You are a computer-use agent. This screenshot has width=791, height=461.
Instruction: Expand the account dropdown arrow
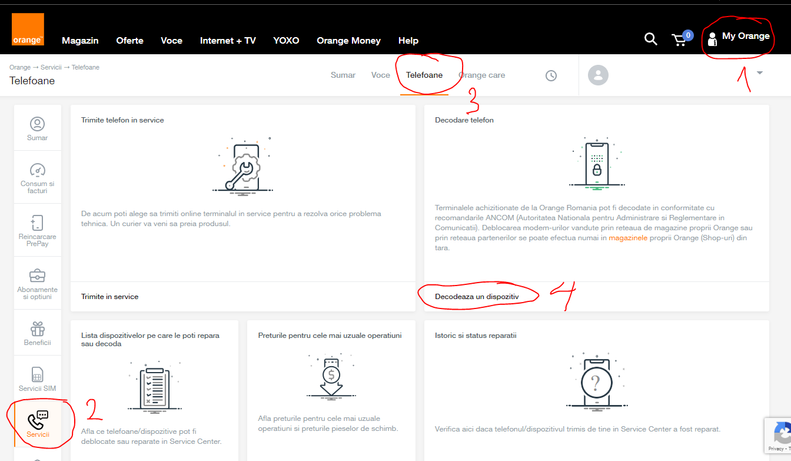(759, 74)
